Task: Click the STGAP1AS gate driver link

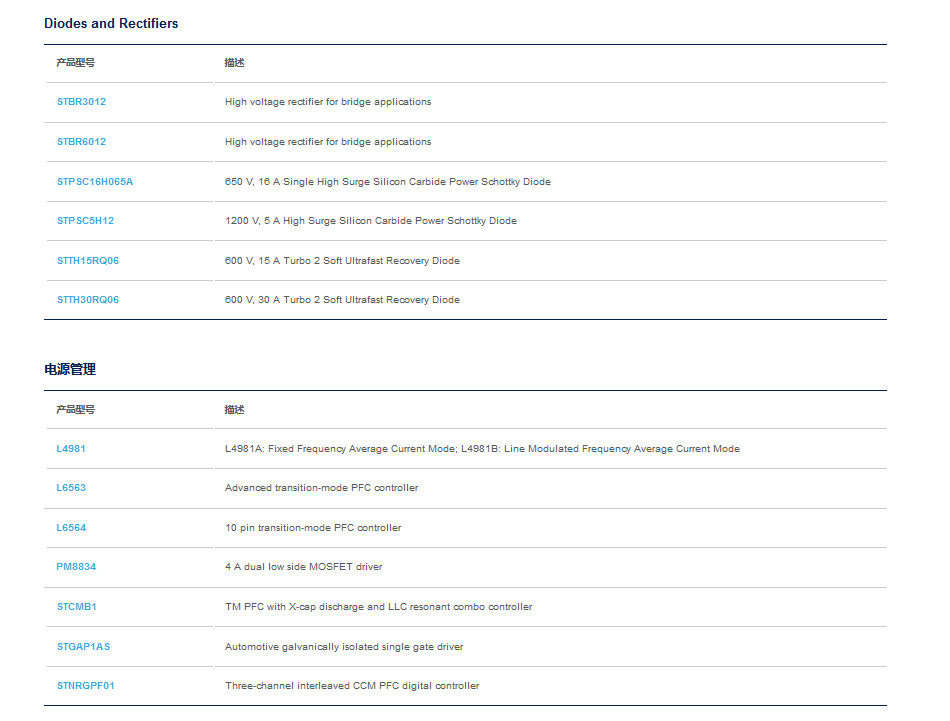Action: click(84, 646)
